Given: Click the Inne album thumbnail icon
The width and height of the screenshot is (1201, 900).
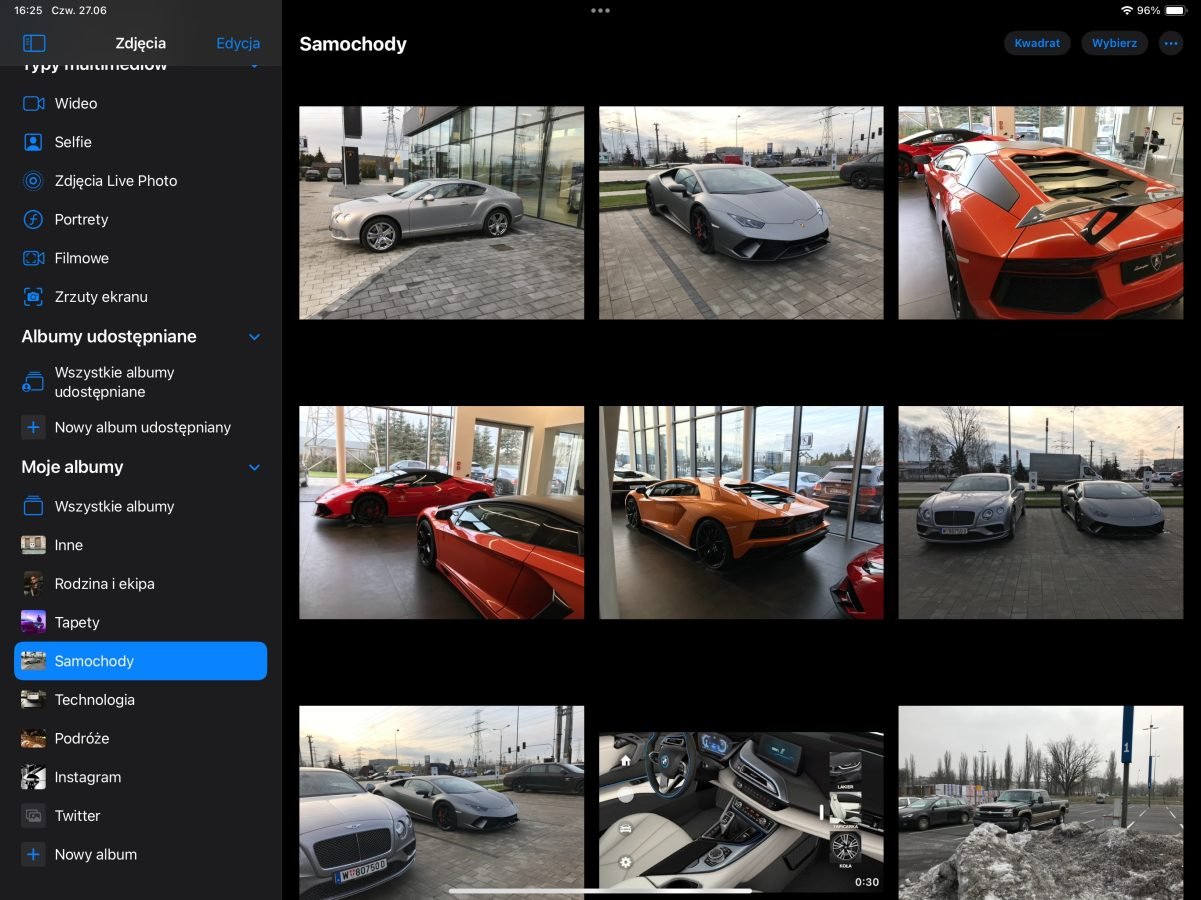Looking at the screenshot, I should 34,545.
